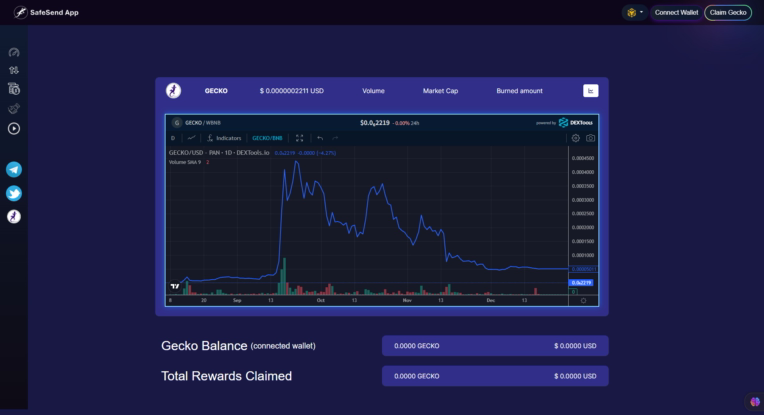Open the swap arrows icon in sidebar
The width and height of the screenshot is (764, 415).
tap(14, 70)
